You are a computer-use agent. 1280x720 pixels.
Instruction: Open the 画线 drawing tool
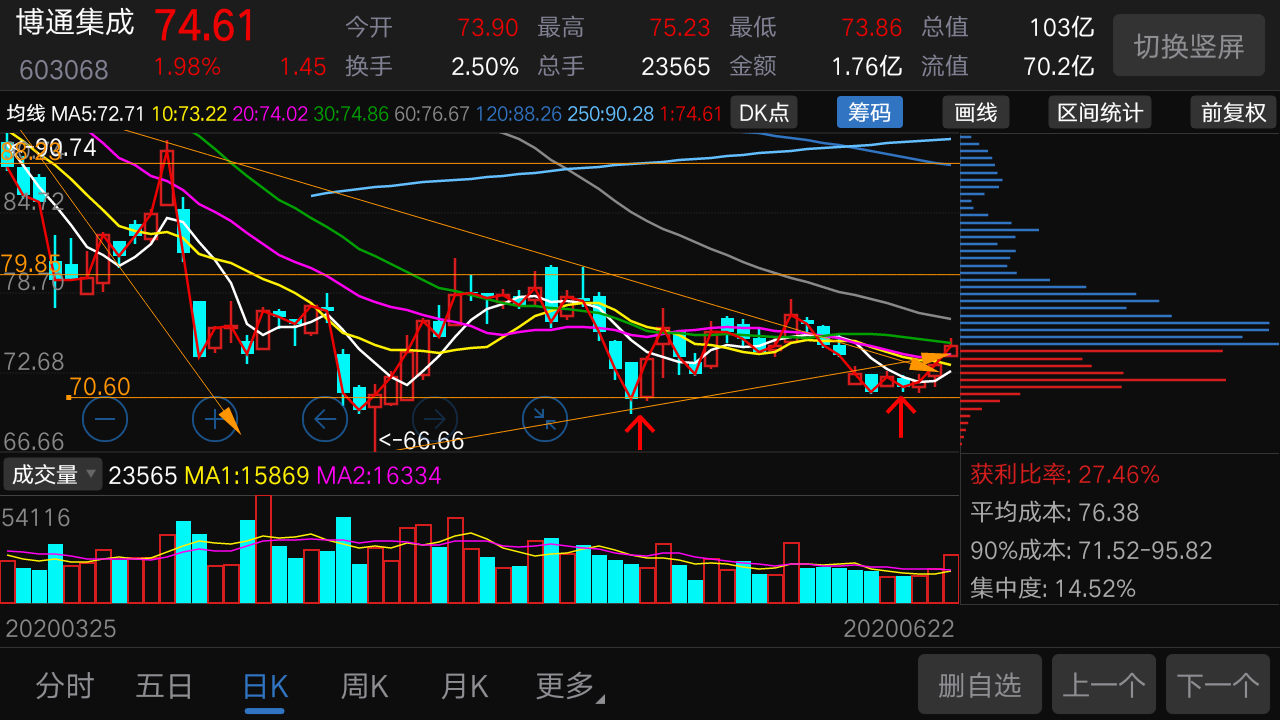click(976, 113)
